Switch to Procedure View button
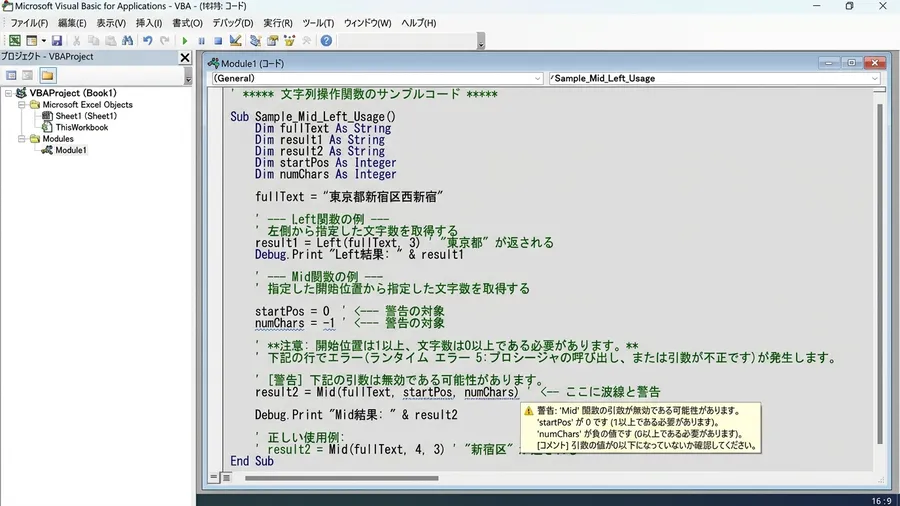 tap(214, 477)
